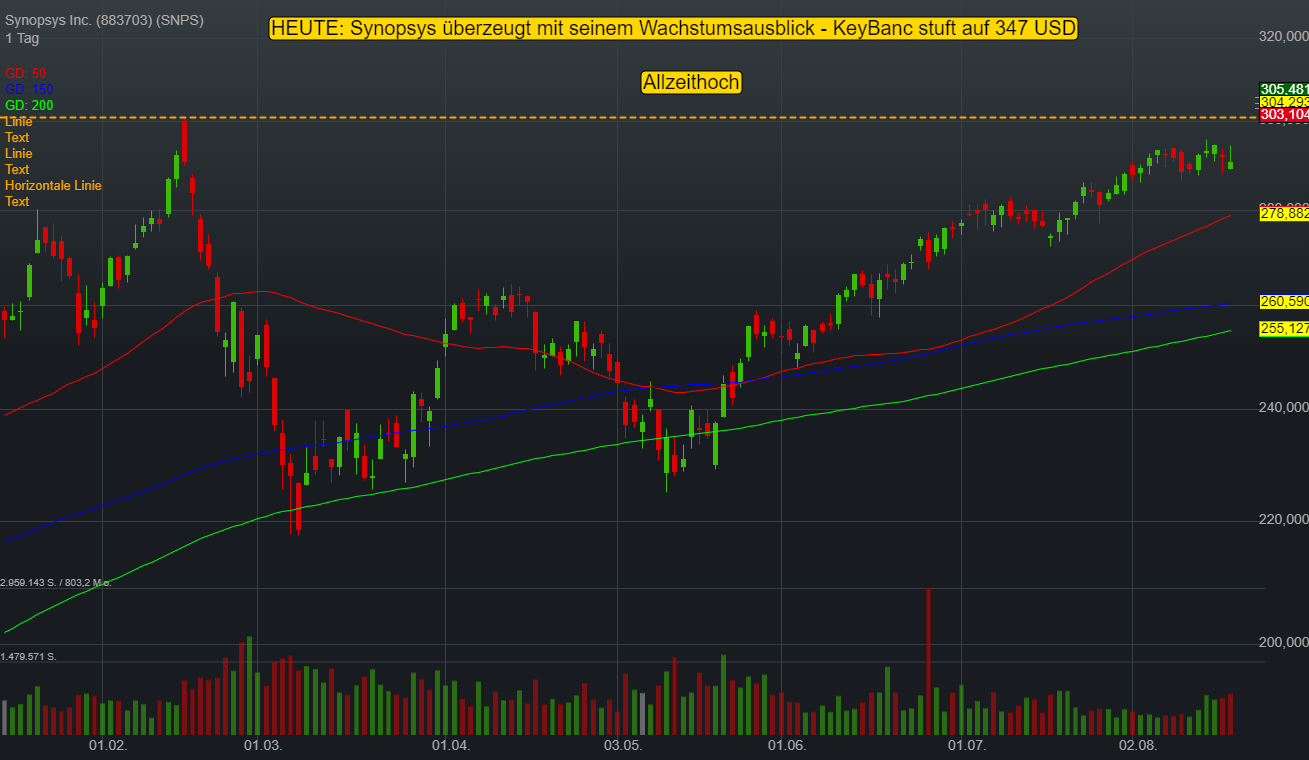Screen dimensions: 1309x760
Task: Click the "2.959.143 S. / 803,2 M.o." volume label
Action: point(56,582)
